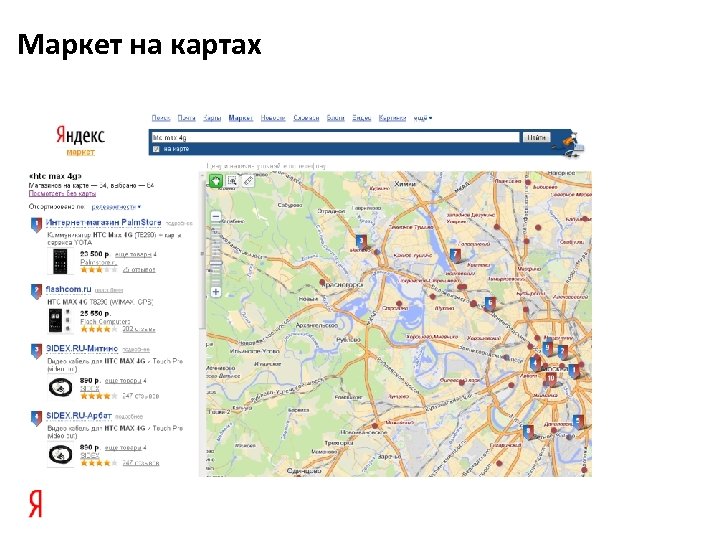Open Новости in top navigation

(x=273, y=118)
